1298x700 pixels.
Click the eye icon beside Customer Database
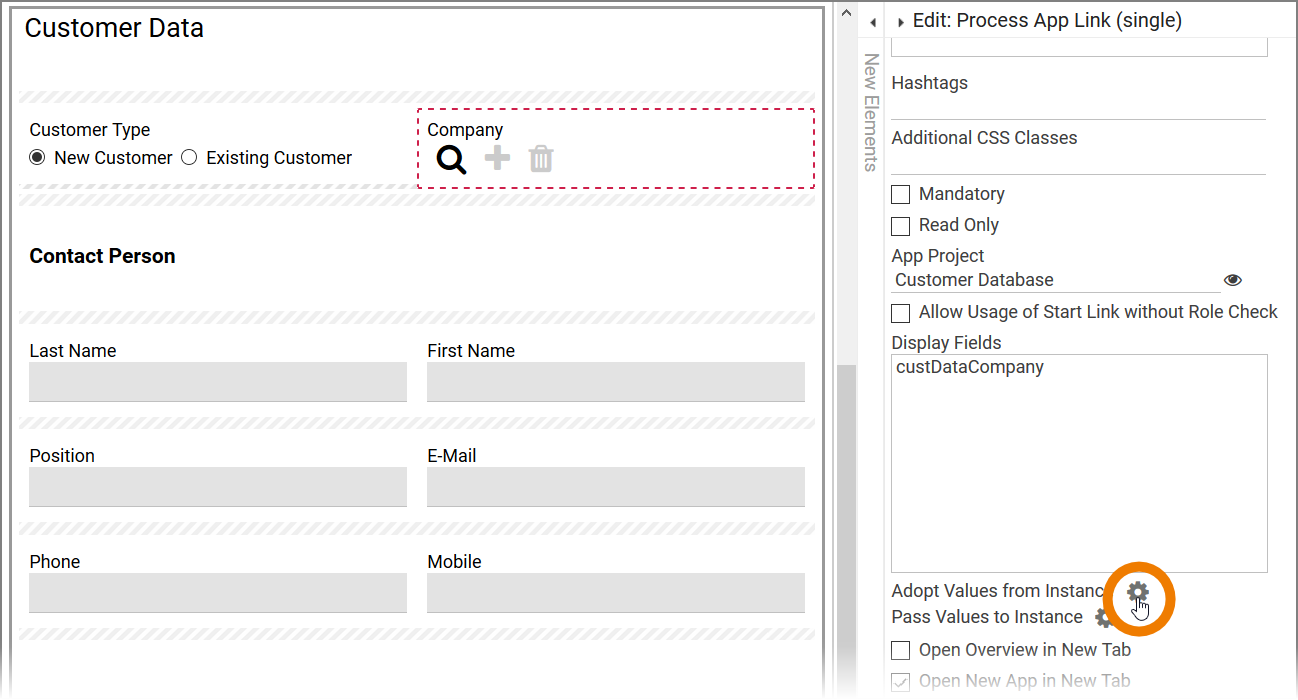coord(1232,281)
